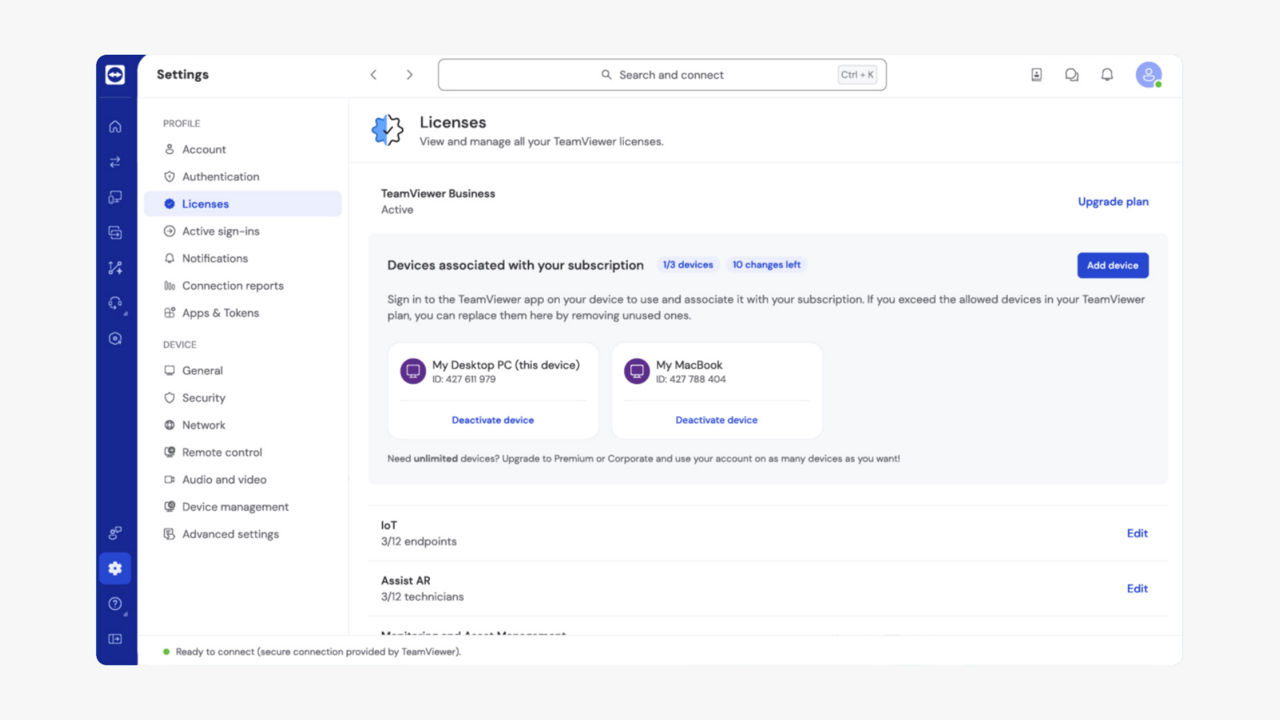Click the Workflows branch icon in the rail
The width and height of the screenshot is (1280, 720).
tap(115, 267)
